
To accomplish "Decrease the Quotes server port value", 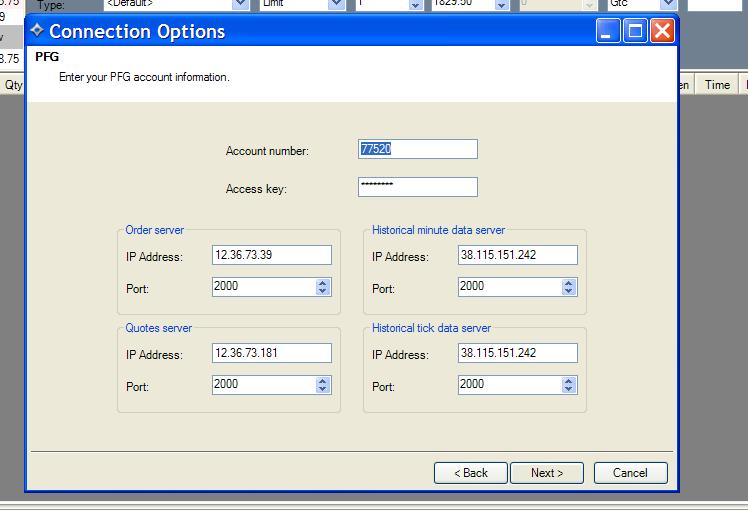I will 323,388.
